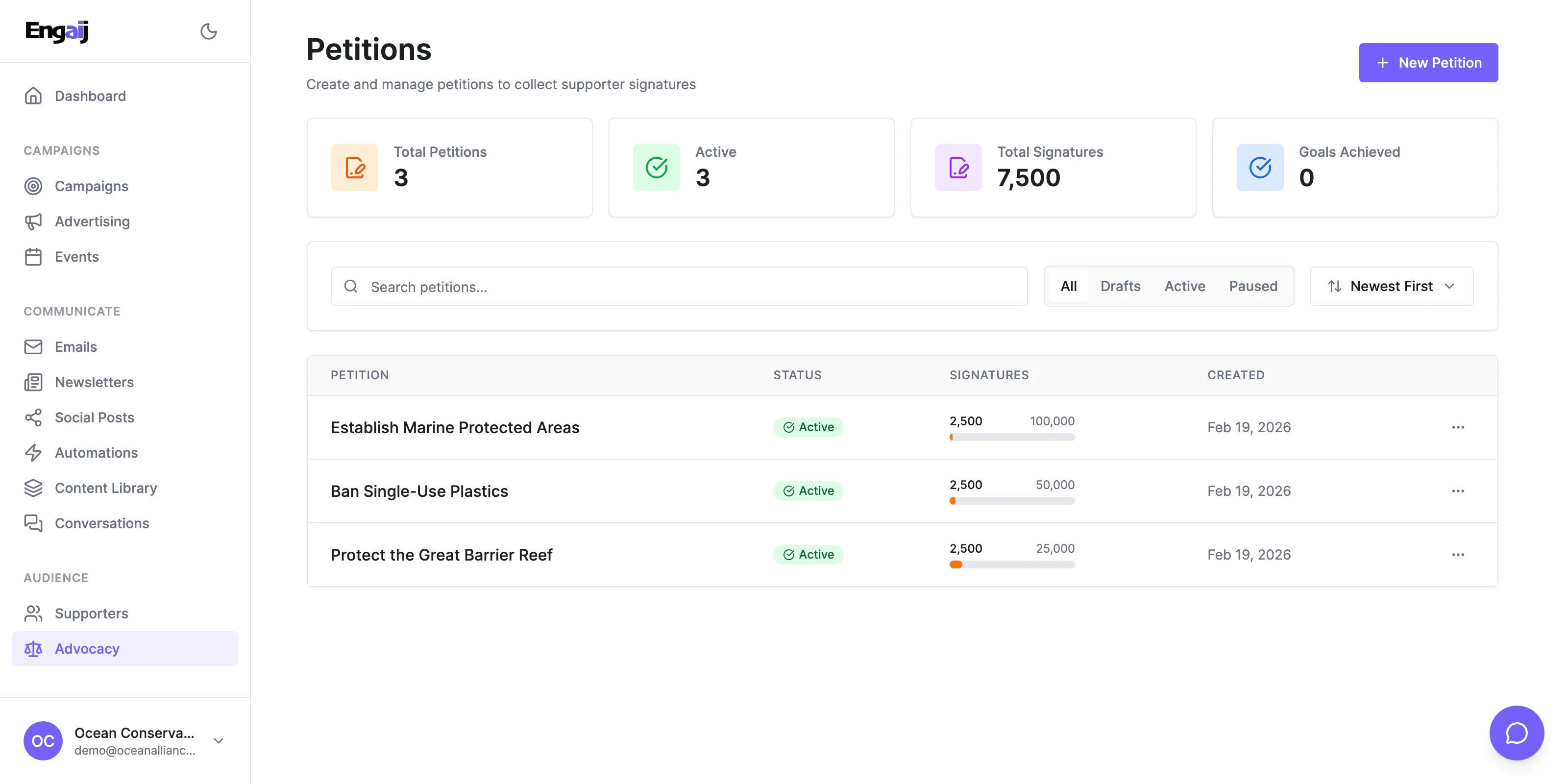The image size is (1568, 784).
Task: Click the Automations lightning icon
Action: pos(33,453)
